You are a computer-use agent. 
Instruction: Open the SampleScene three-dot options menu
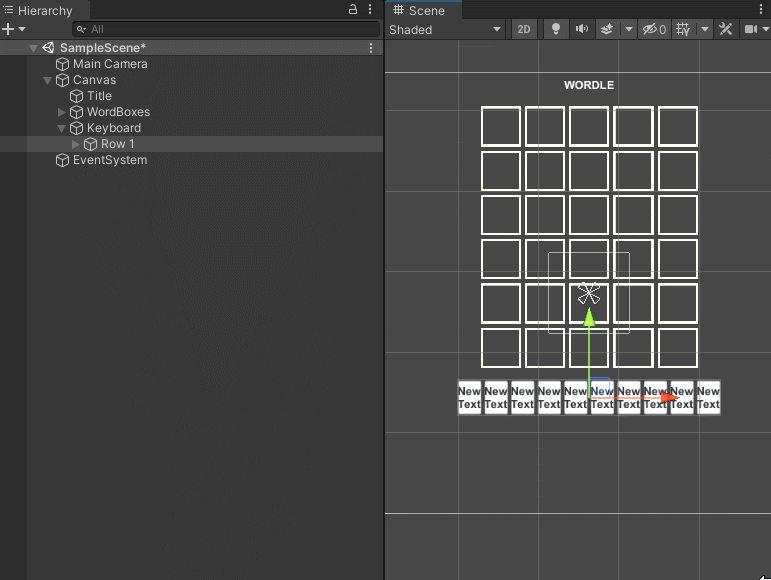point(371,48)
